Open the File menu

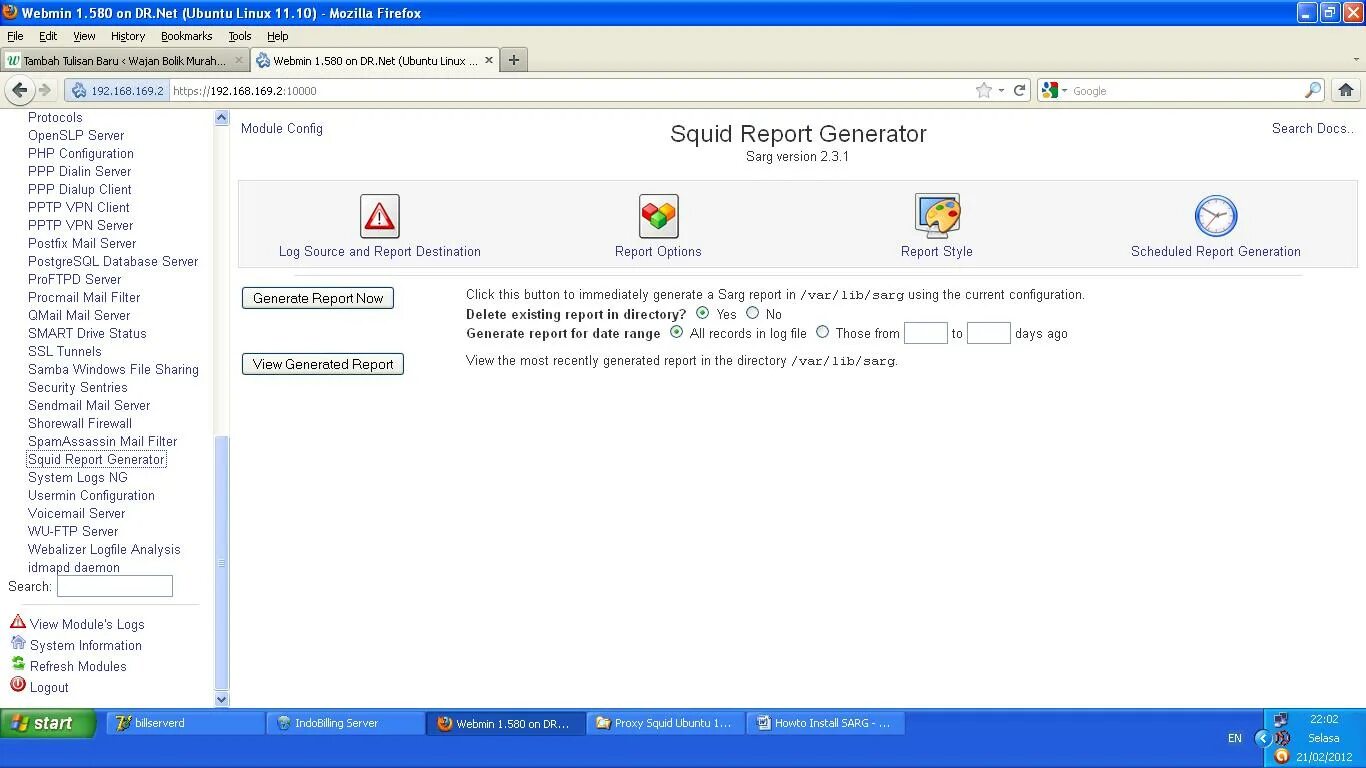point(15,36)
